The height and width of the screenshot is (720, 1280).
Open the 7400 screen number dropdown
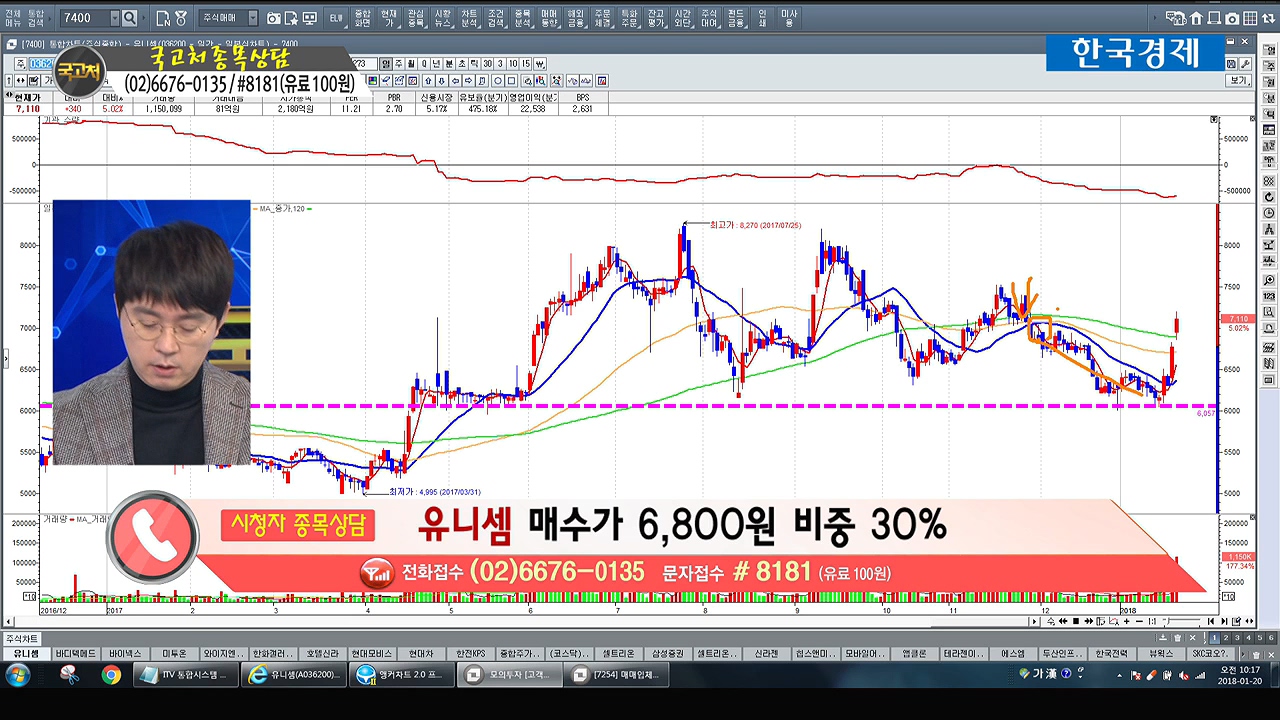115,18
